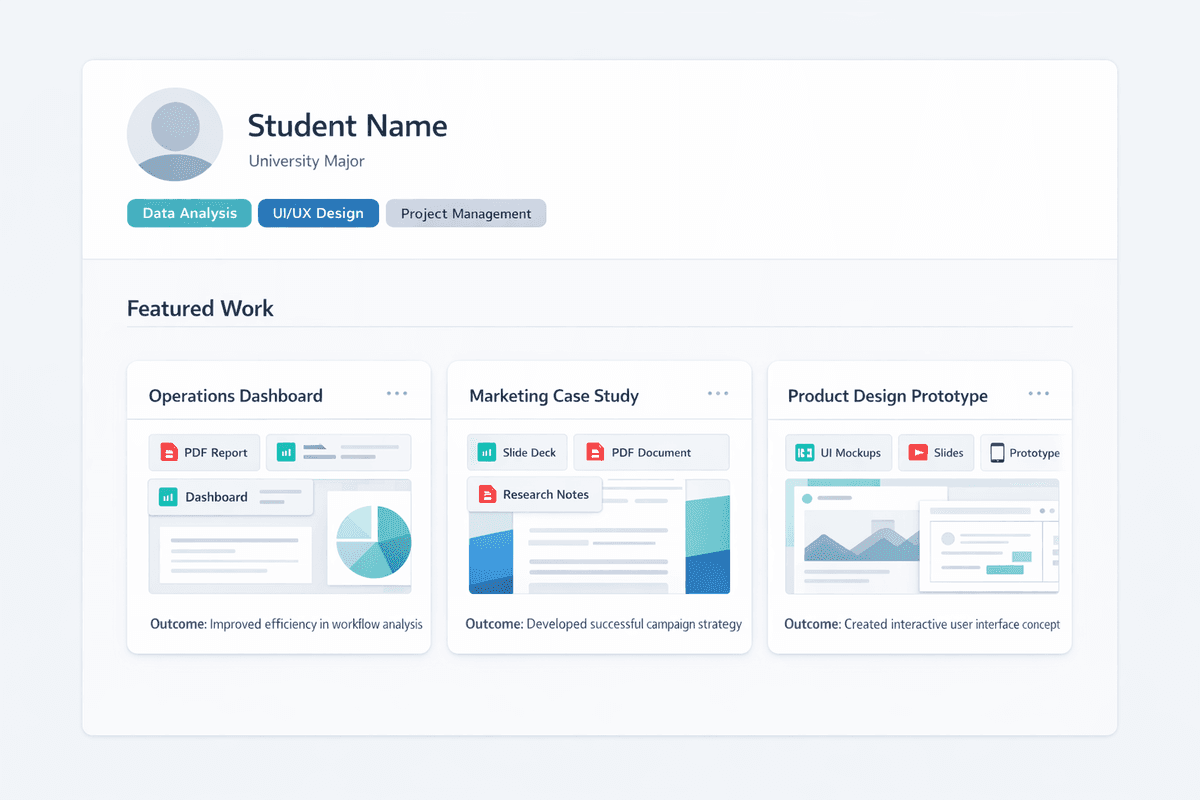The width and height of the screenshot is (1200, 800).
Task: Select the Data Analysis skill tag
Action: [x=189, y=213]
